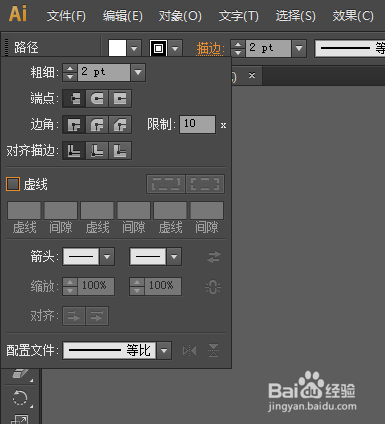
Task: Enable the 虚线 dashed line checkbox
Action: 13,184
